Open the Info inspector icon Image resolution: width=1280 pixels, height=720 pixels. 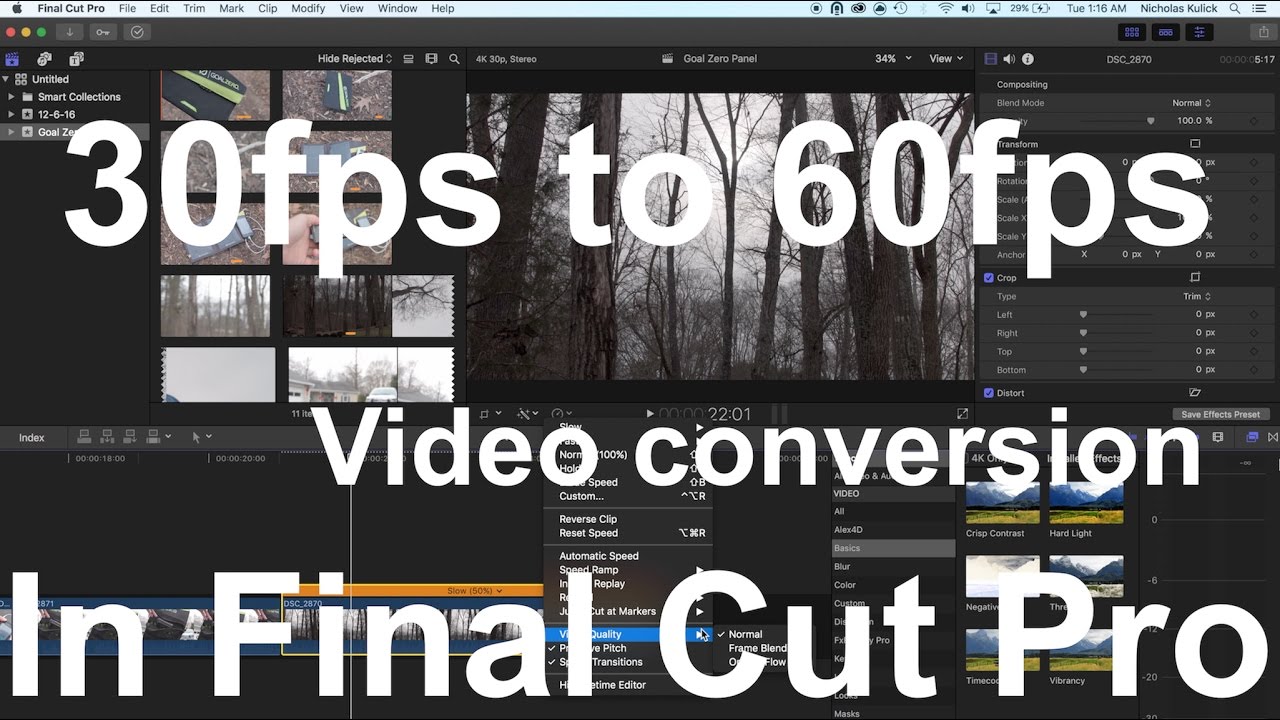pyautogui.click(x=1028, y=59)
